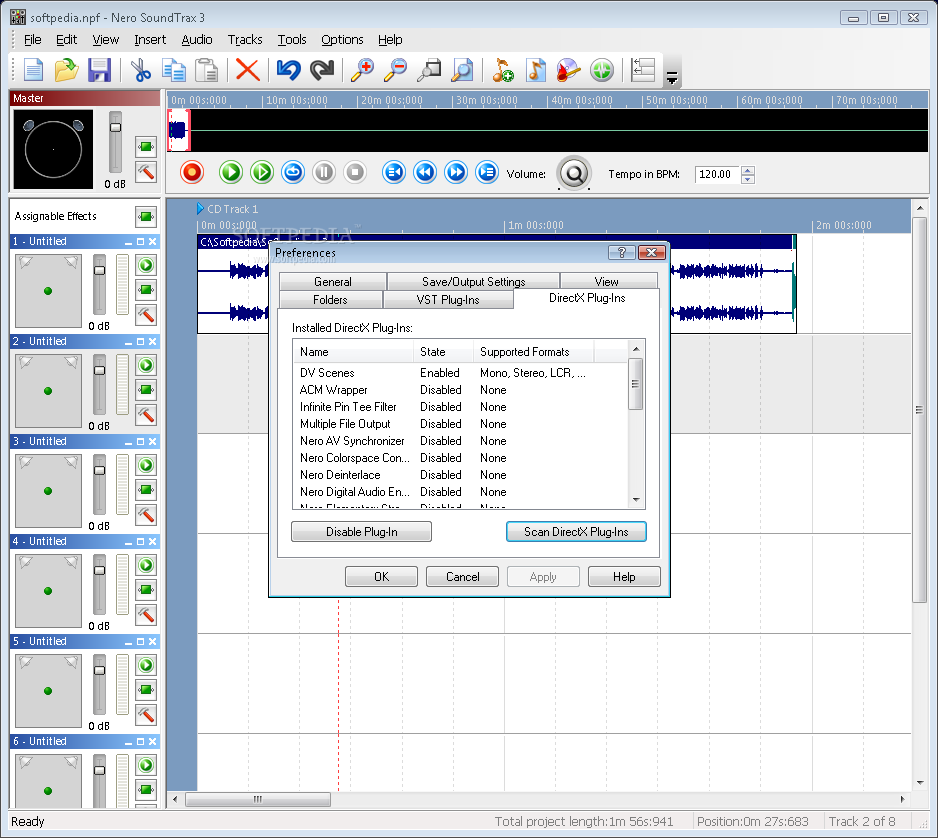Fast forward with the blue double-arrow button
This screenshot has height=838, width=938.
point(456,172)
